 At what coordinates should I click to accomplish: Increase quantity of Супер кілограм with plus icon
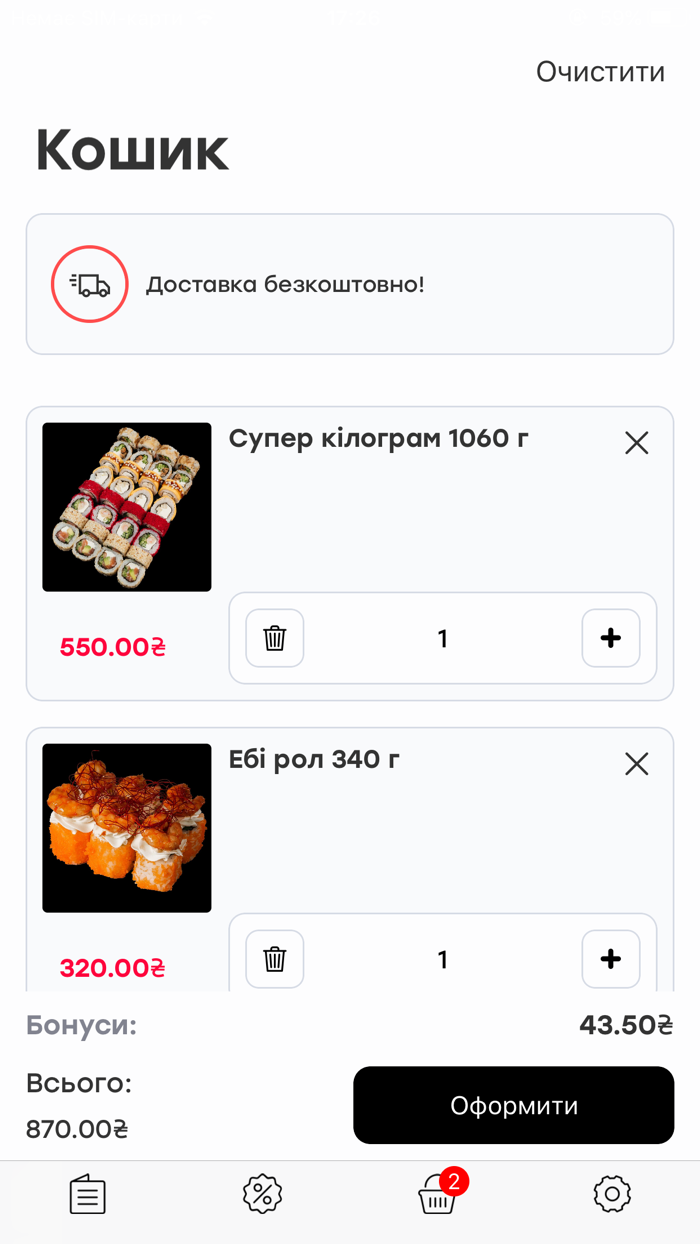(611, 638)
